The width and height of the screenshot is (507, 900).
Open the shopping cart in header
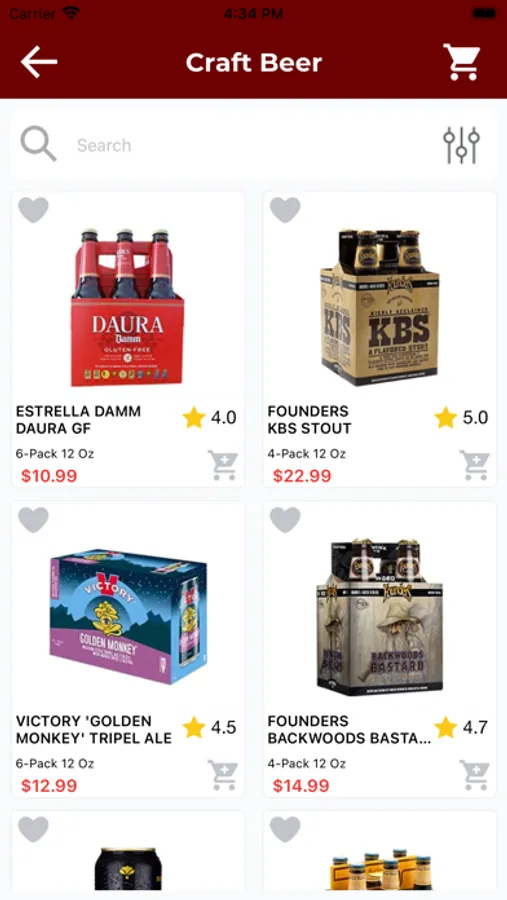(x=462, y=62)
